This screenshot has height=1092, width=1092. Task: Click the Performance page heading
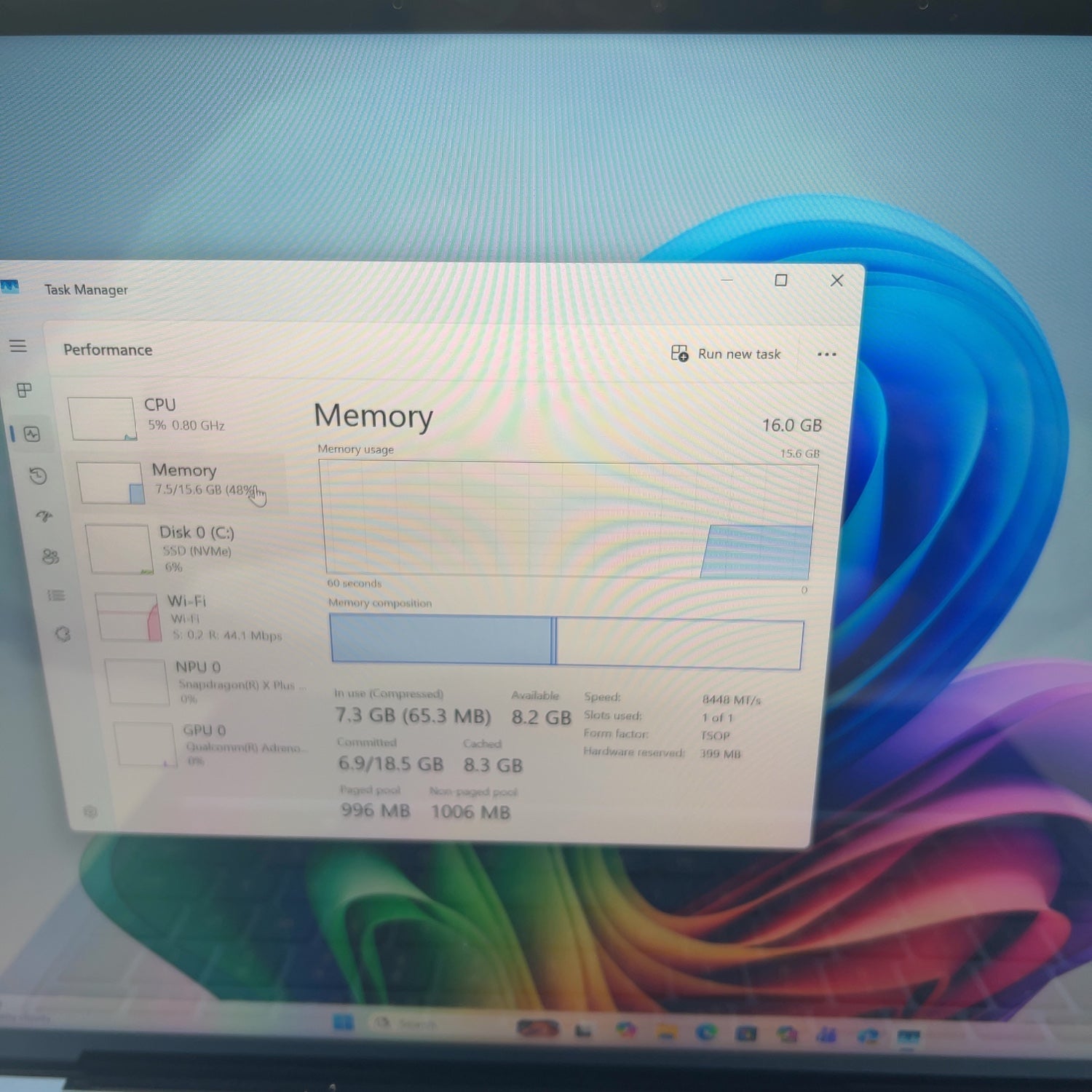(x=108, y=349)
